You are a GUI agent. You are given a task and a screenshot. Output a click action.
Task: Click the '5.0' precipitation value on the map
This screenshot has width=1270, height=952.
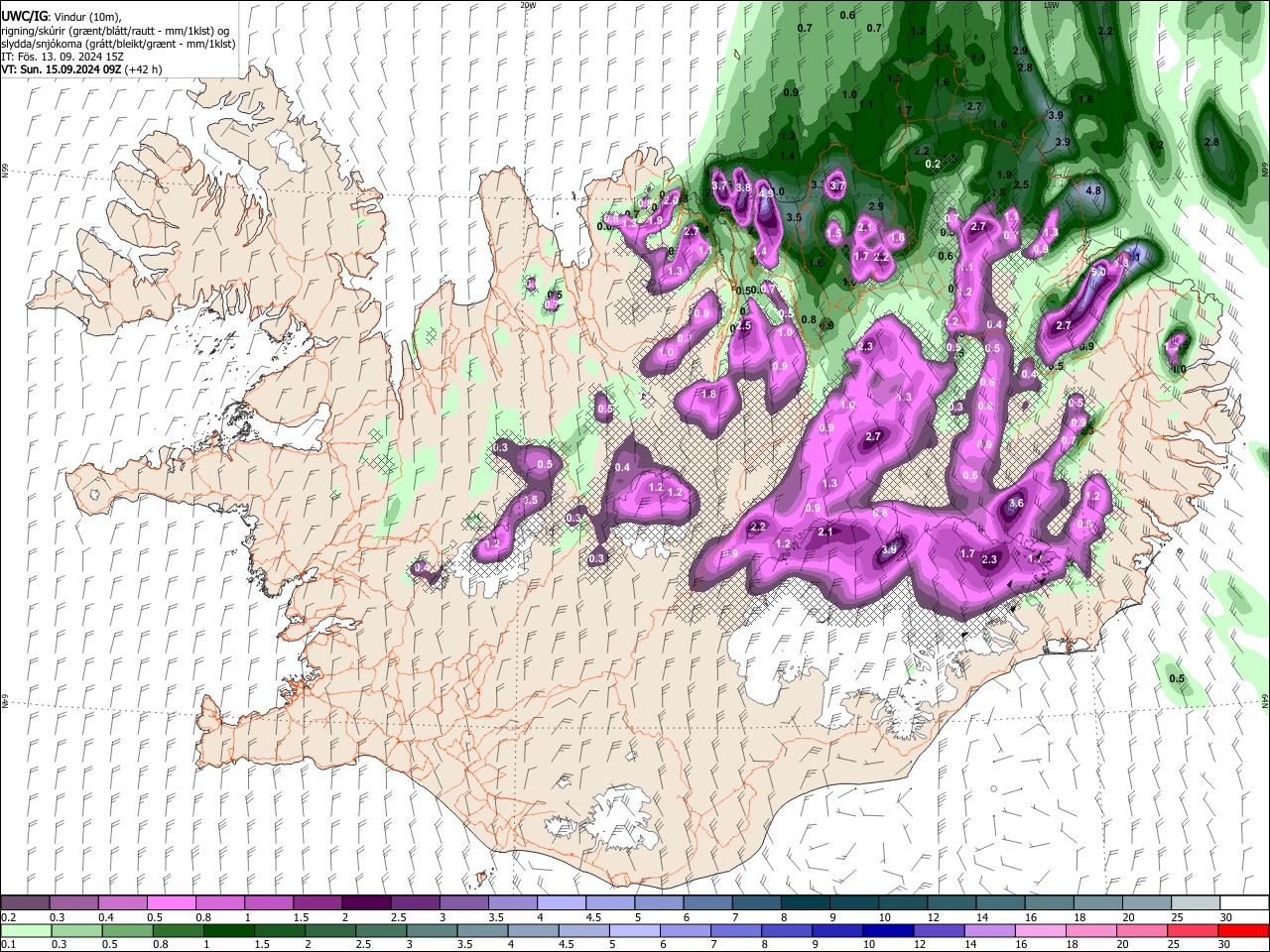[1098, 272]
